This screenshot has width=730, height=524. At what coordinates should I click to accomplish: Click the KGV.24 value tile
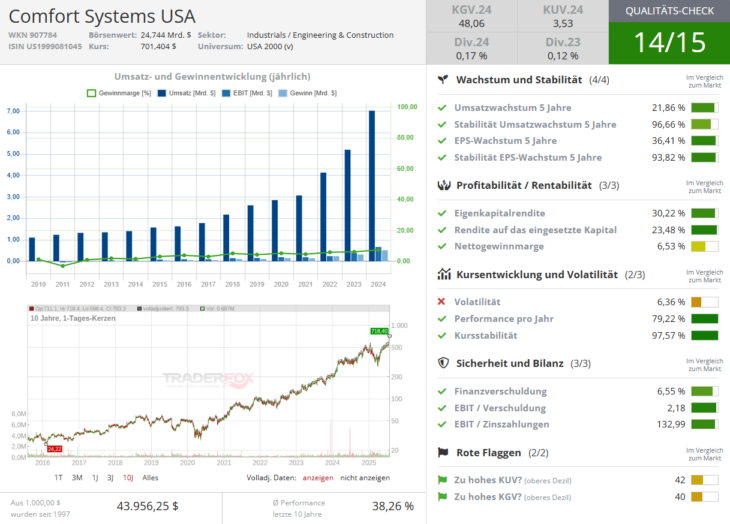pyautogui.click(x=472, y=16)
